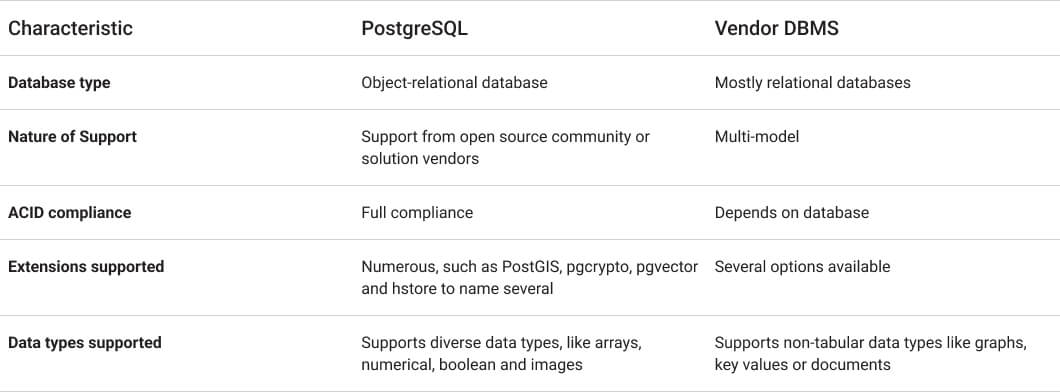Click the Nature of Support row label
Image resolution: width=1060 pixels, height=392 pixels.
pos(72,137)
